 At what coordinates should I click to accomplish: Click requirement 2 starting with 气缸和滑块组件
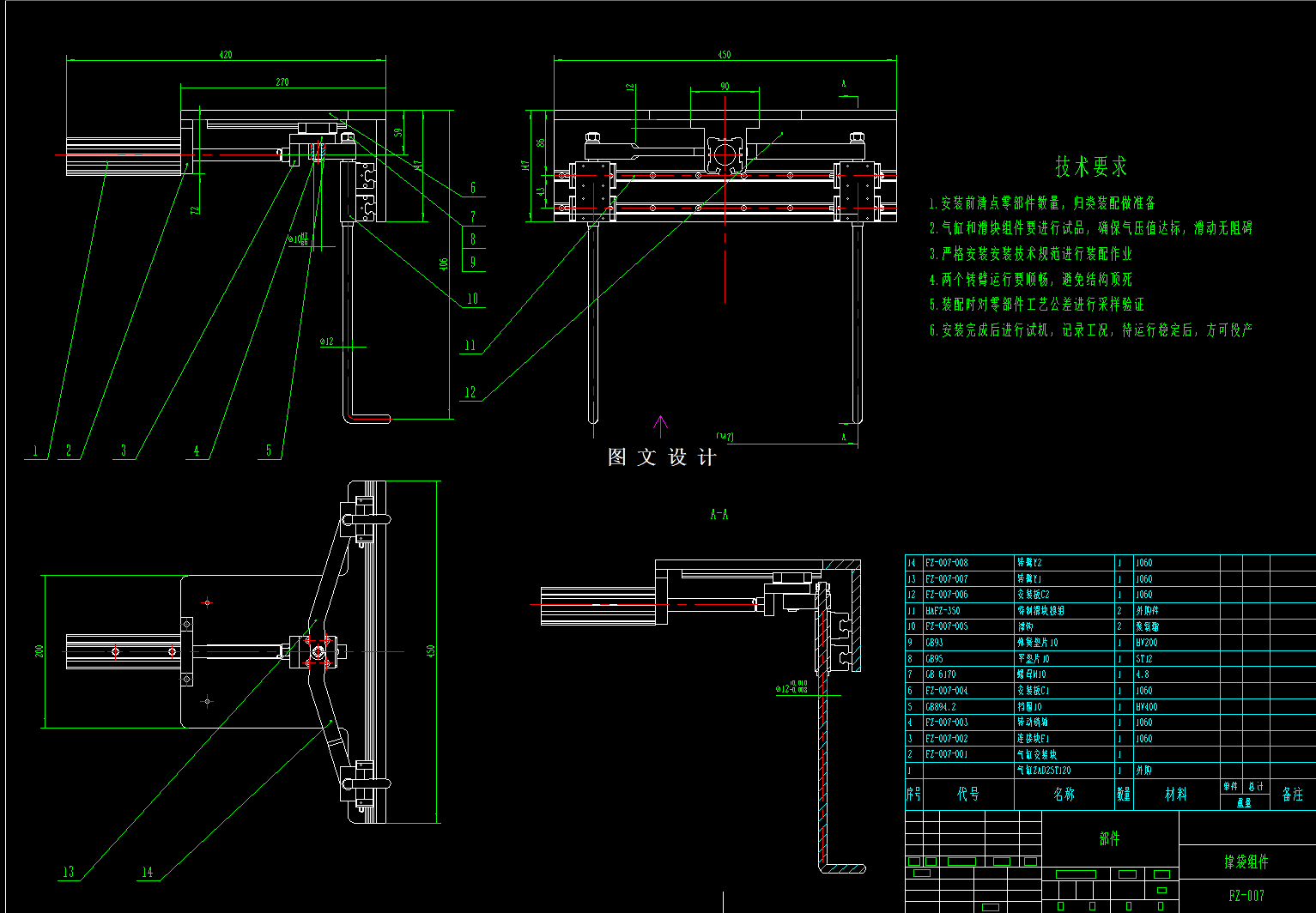pyautogui.click(x=1090, y=228)
